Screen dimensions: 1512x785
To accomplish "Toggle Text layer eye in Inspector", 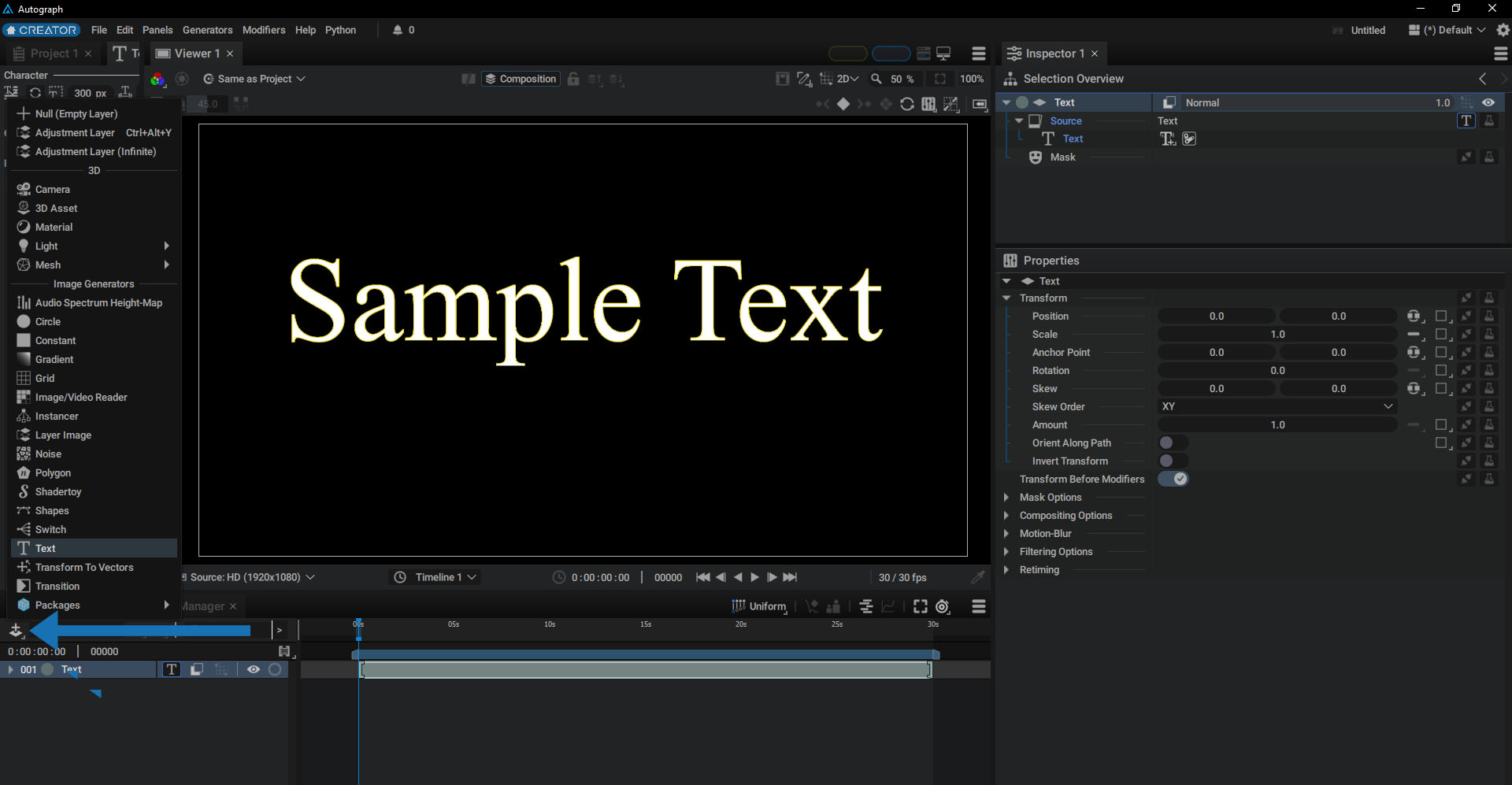I will click(x=1488, y=102).
